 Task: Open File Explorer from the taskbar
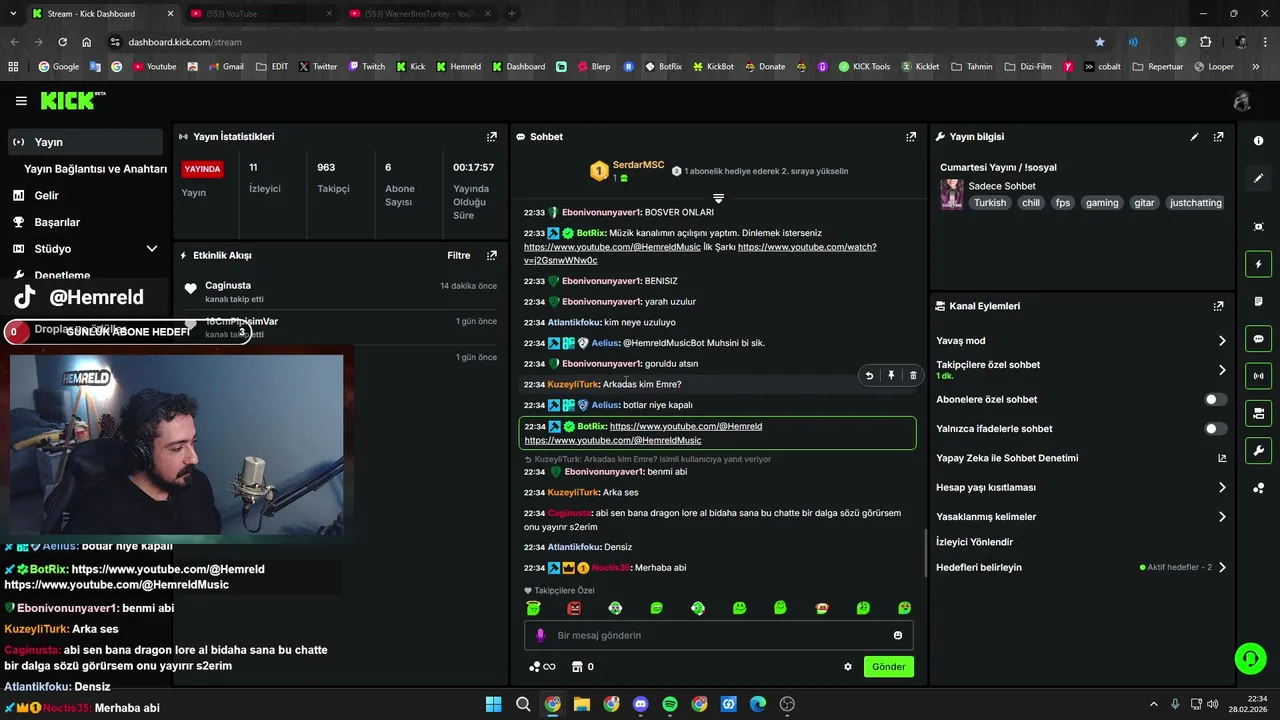click(x=582, y=704)
